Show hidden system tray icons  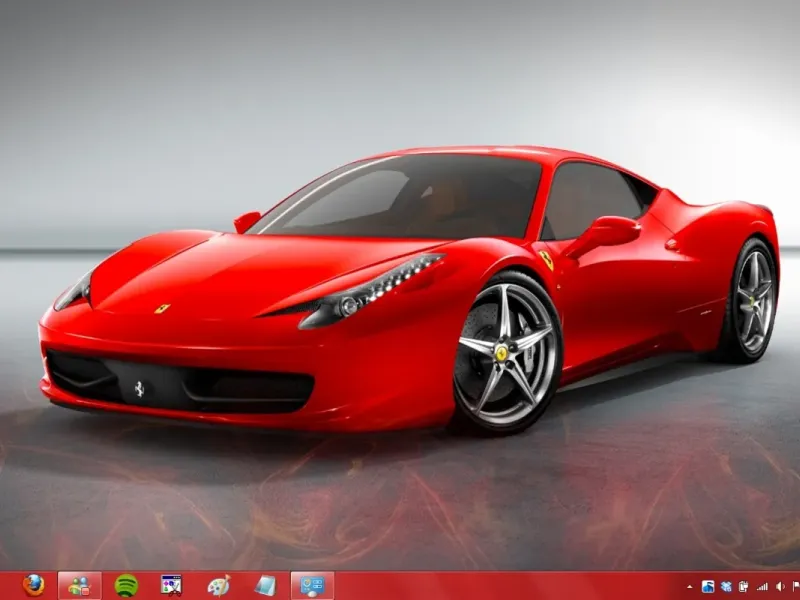pyautogui.click(x=689, y=586)
